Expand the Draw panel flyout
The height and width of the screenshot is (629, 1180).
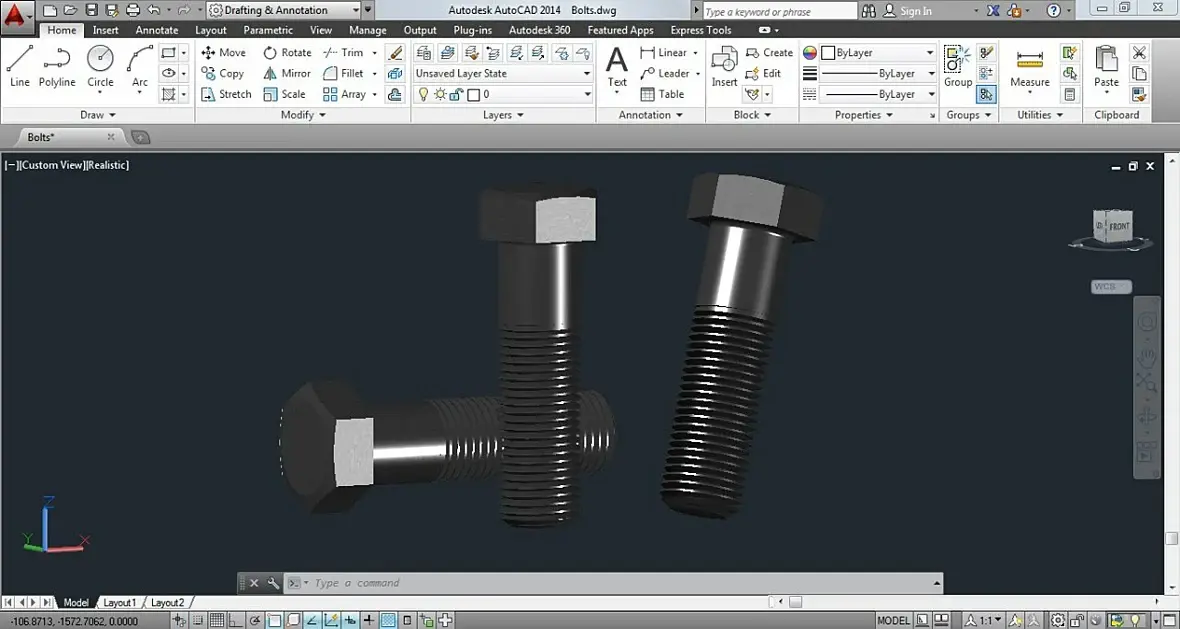click(98, 115)
